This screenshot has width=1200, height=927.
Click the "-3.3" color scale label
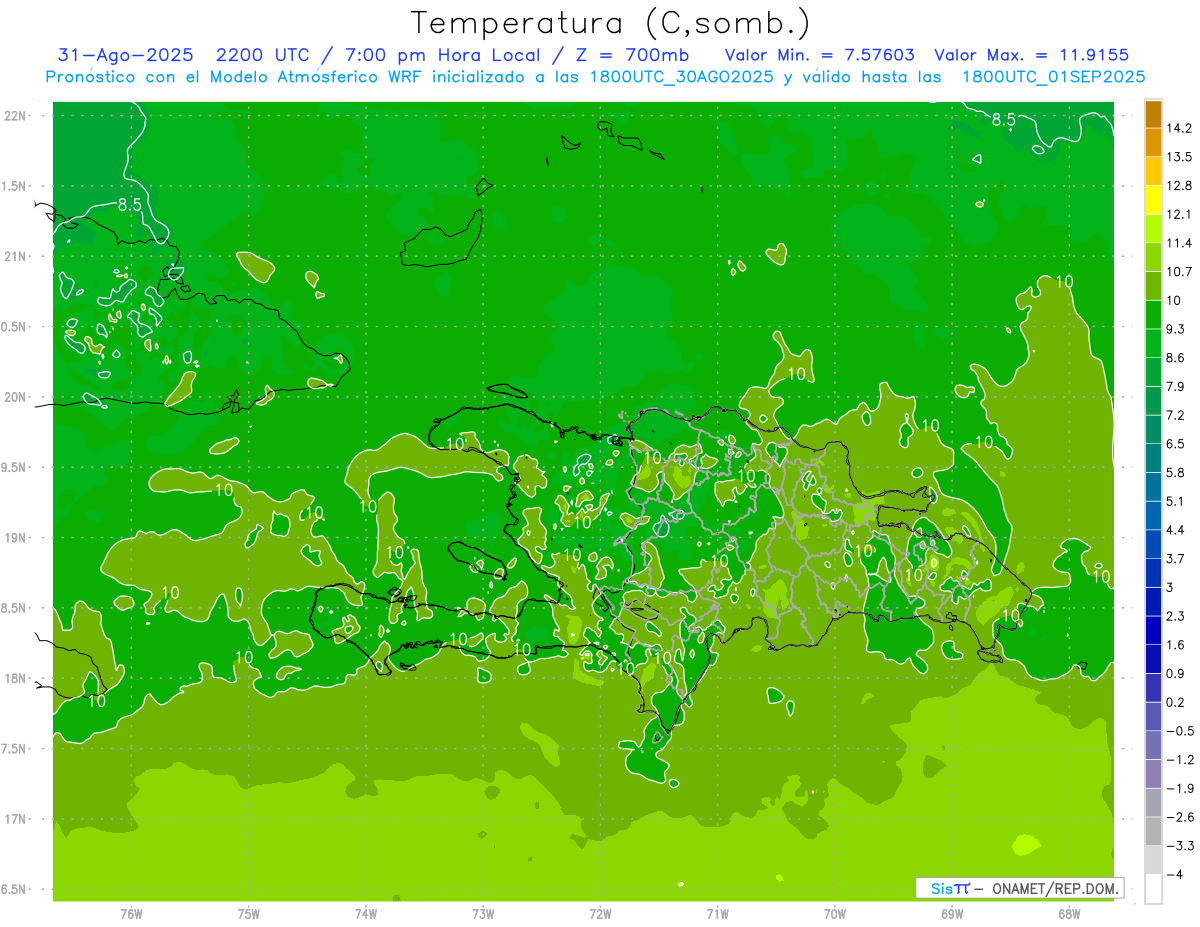(1180, 846)
